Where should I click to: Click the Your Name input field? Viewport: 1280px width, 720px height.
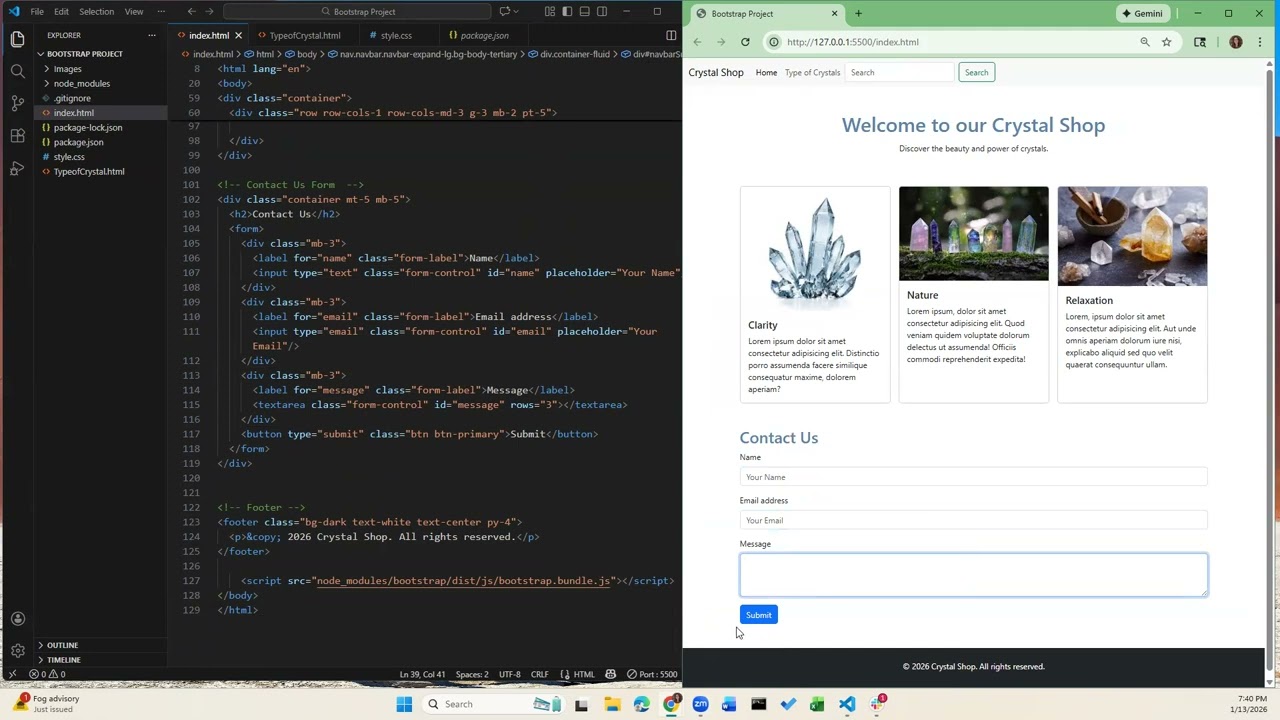click(973, 477)
